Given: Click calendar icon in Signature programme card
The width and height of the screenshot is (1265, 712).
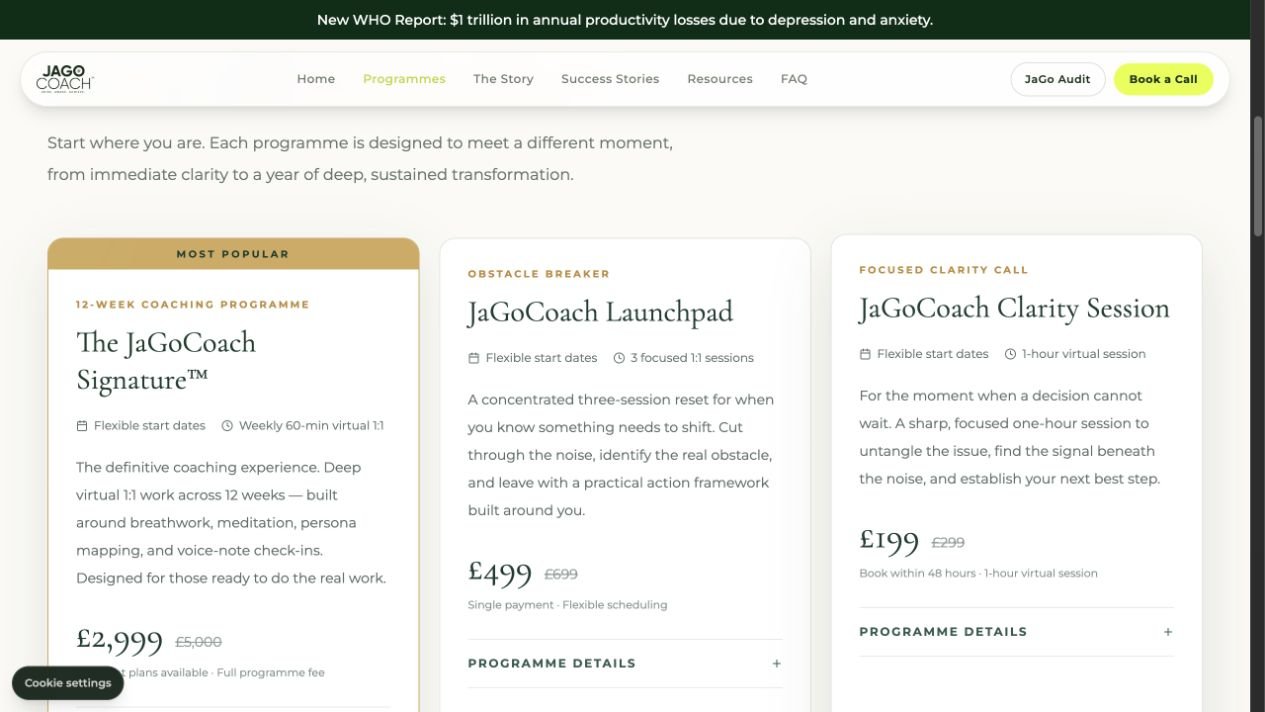Looking at the screenshot, I should click(x=82, y=426).
